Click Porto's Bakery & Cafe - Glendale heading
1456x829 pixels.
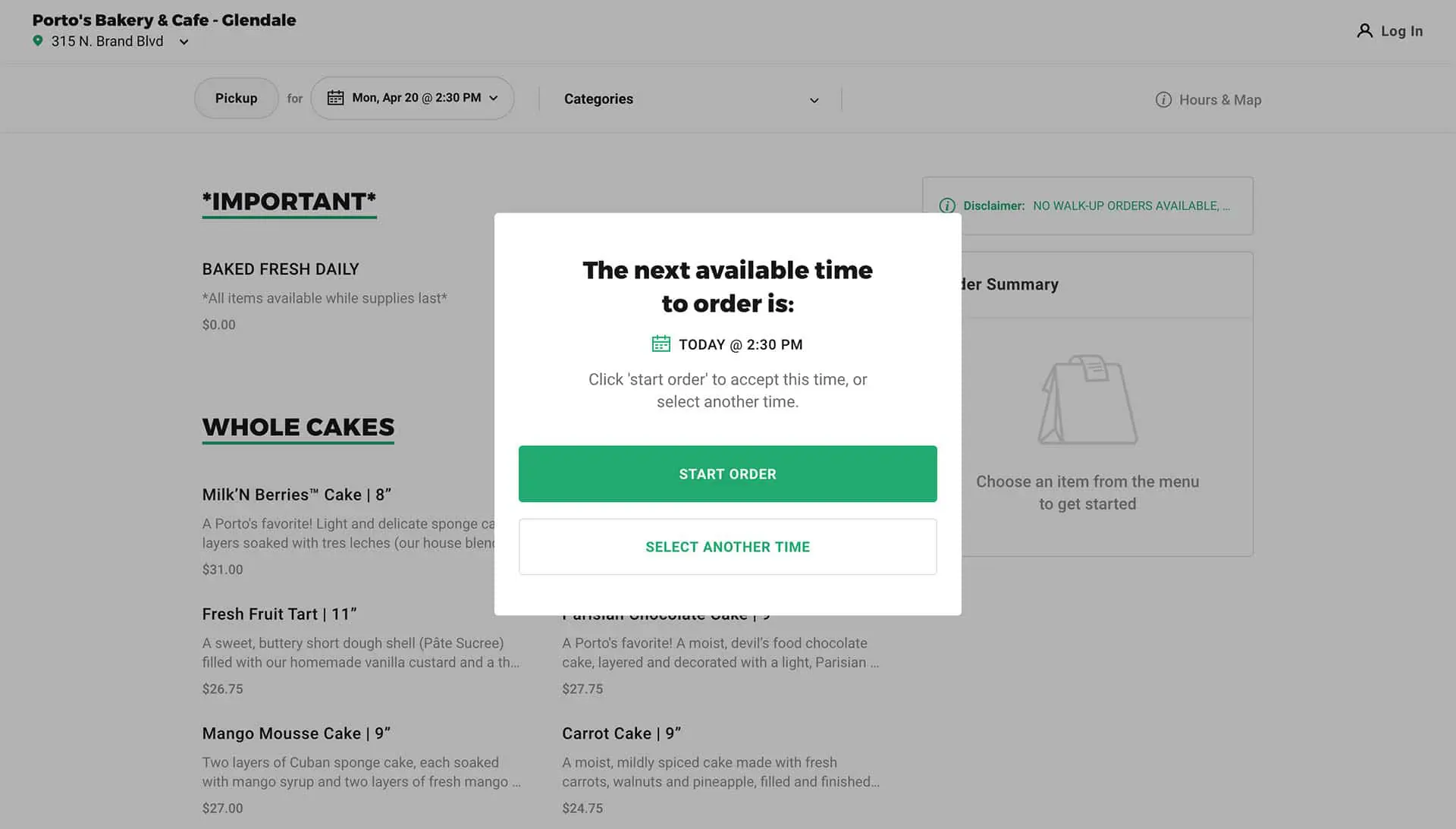(x=165, y=20)
